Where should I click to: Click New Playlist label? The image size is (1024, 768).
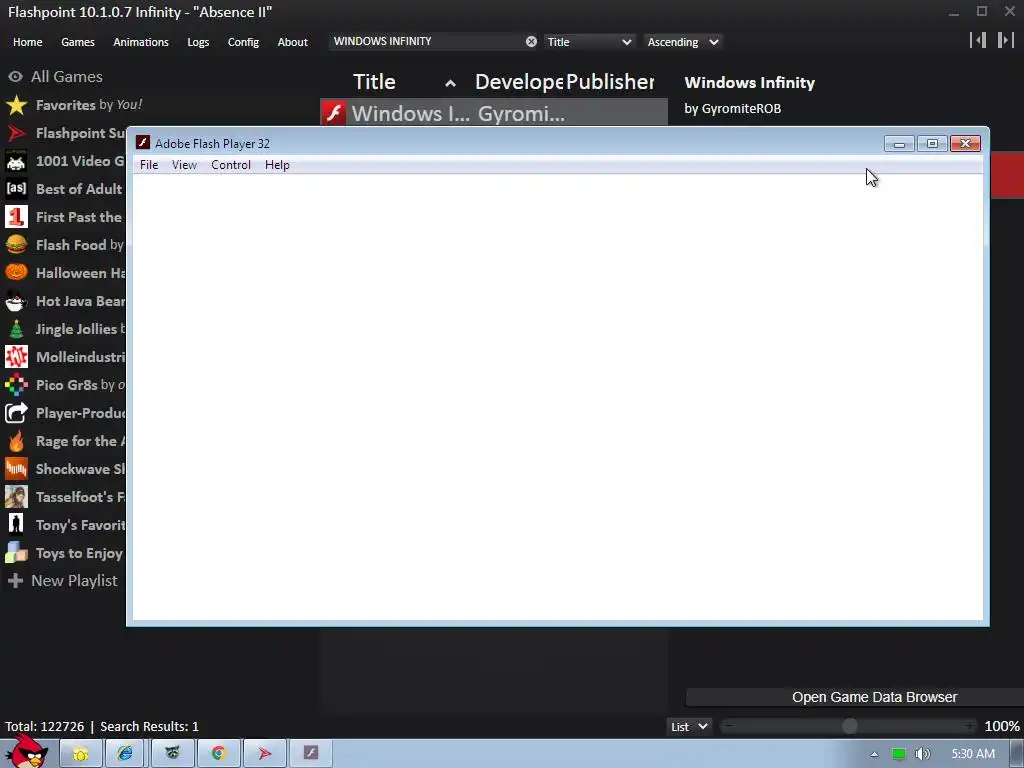coord(74,581)
